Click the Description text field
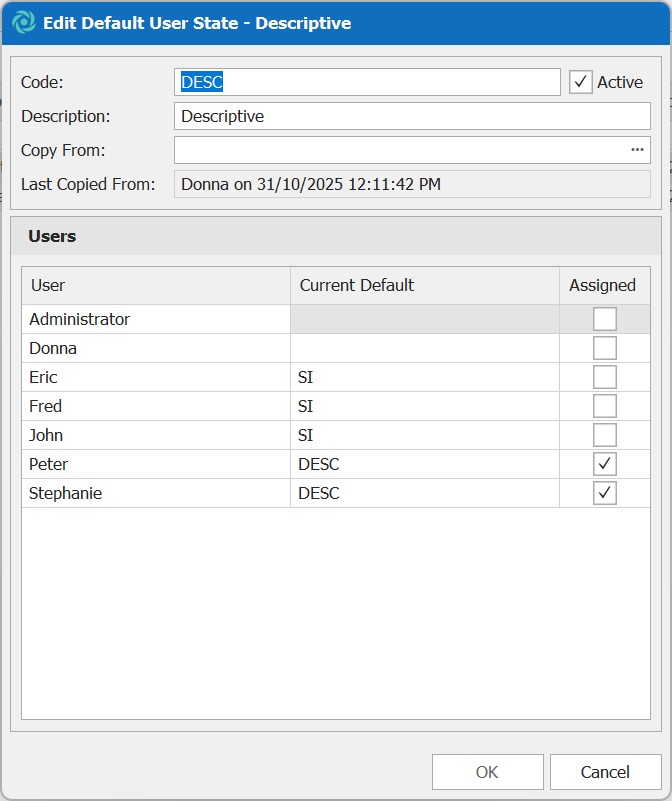Image resolution: width=672 pixels, height=801 pixels. (411, 116)
